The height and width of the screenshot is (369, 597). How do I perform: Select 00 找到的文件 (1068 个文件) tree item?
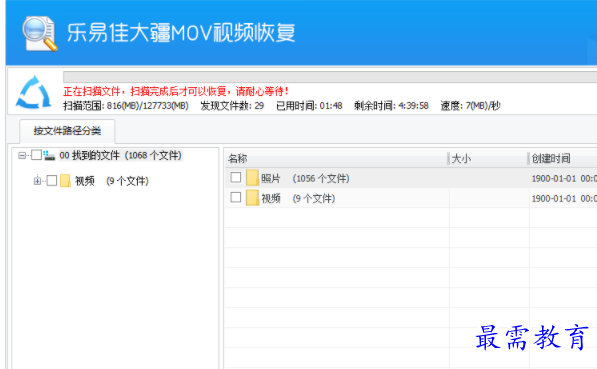pos(121,155)
